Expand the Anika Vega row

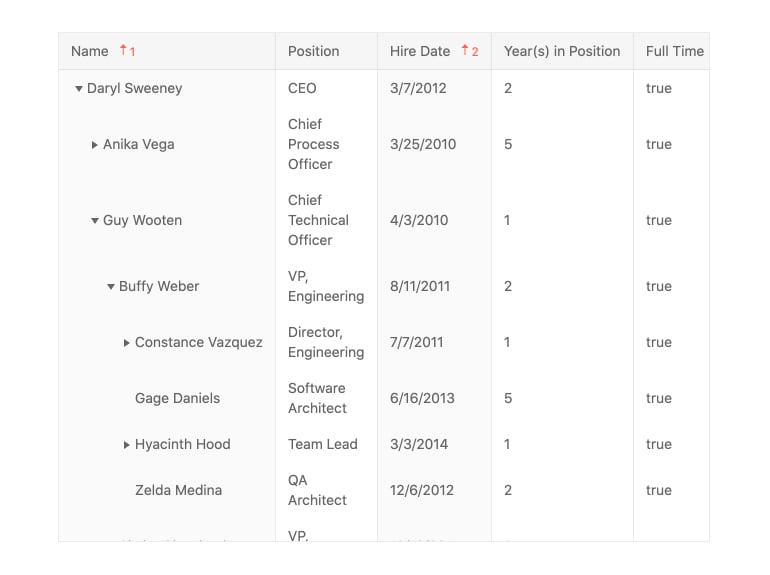coord(94,145)
